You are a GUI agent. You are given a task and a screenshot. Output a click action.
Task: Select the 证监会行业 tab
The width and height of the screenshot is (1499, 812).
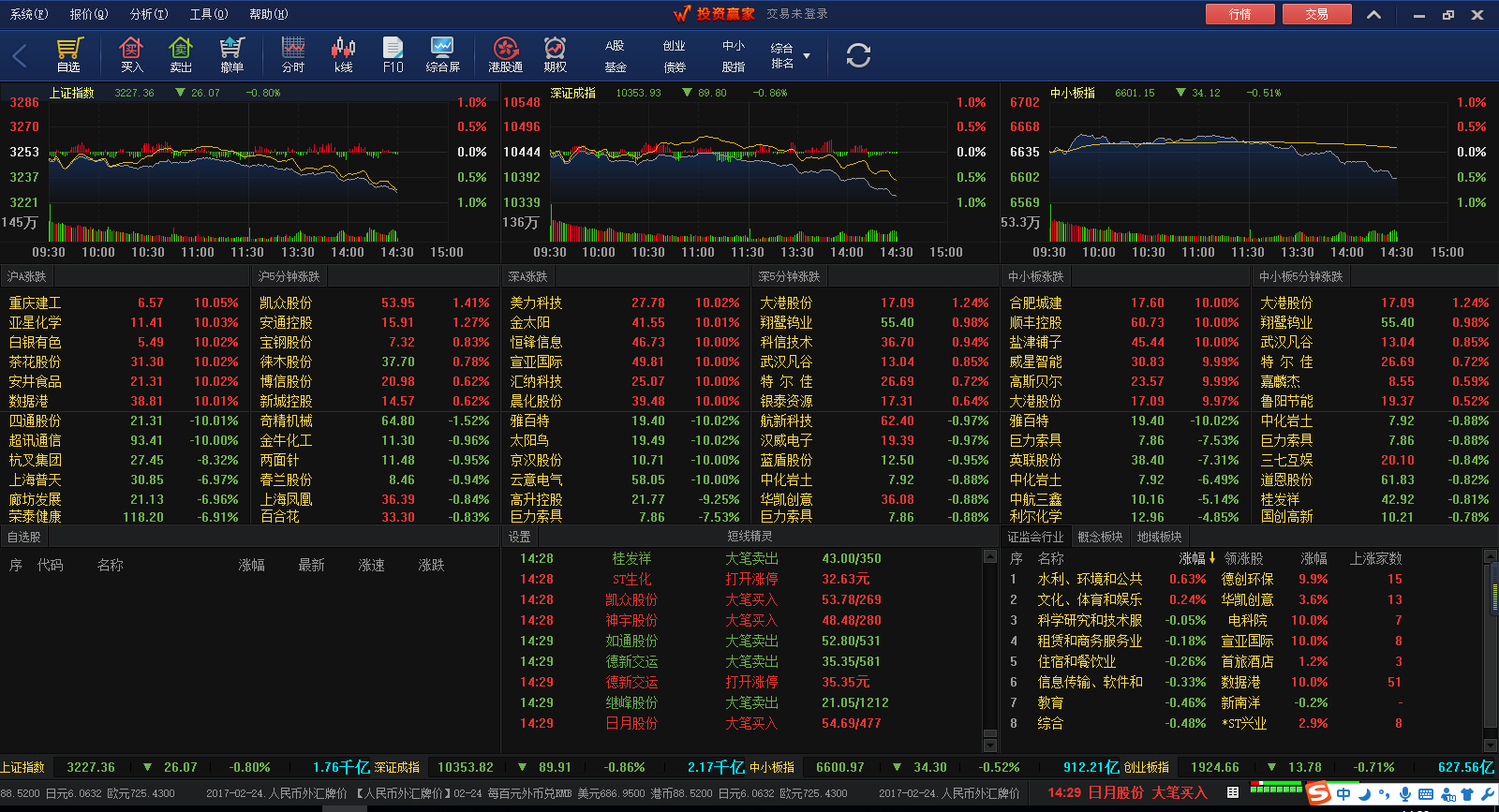[x=1035, y=537]
